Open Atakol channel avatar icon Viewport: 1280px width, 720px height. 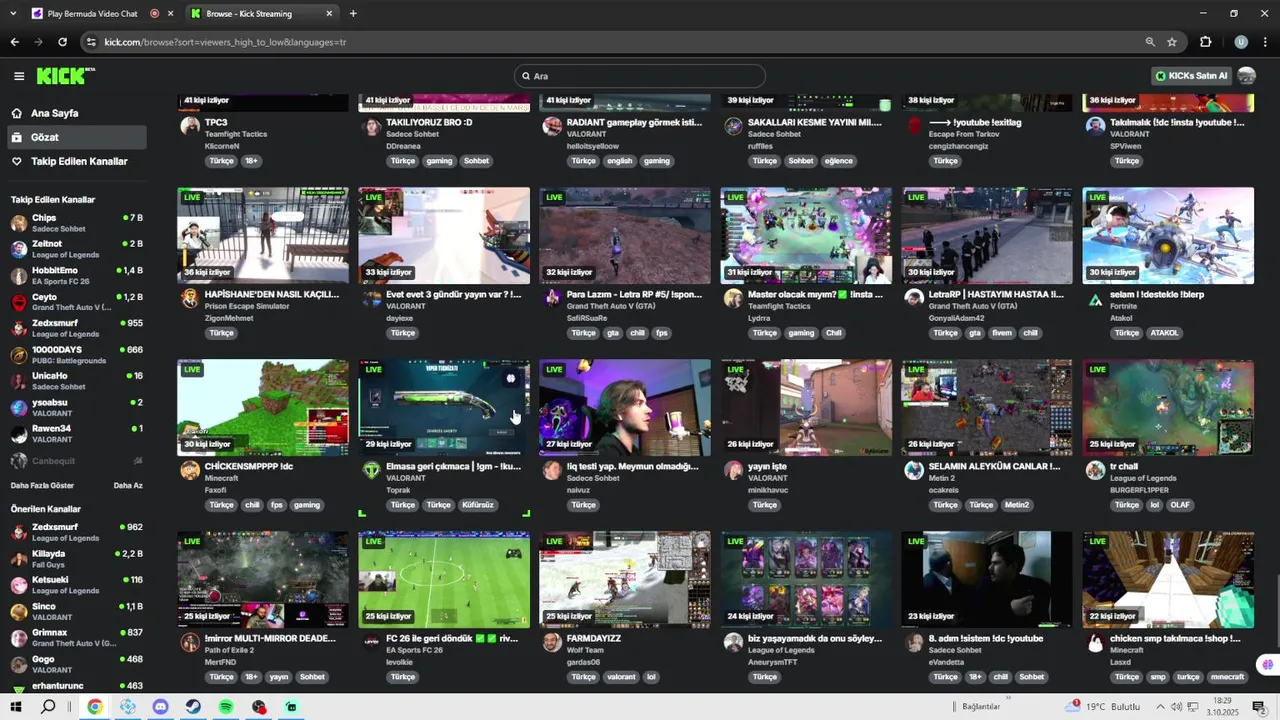pyautogui.click(x=1095, y=298)
